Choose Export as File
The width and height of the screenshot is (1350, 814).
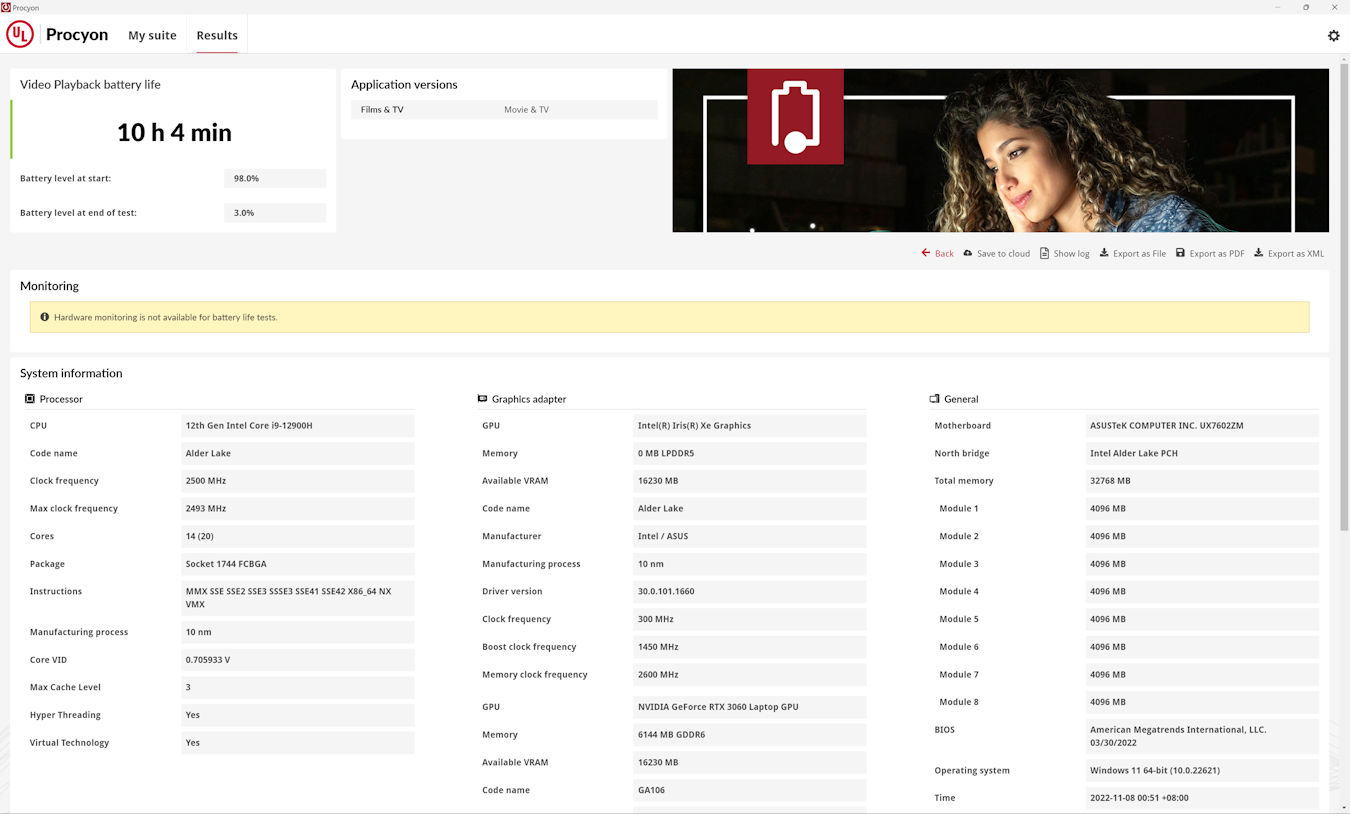click(1139, 254)
